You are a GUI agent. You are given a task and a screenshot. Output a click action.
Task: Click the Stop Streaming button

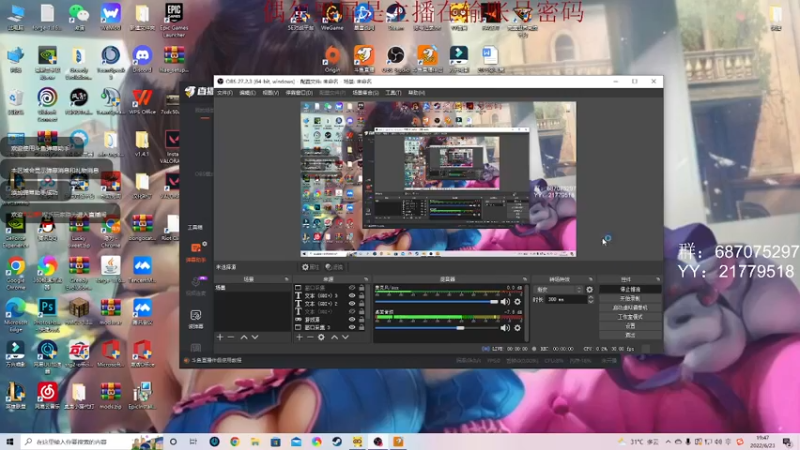click(630, 289)
